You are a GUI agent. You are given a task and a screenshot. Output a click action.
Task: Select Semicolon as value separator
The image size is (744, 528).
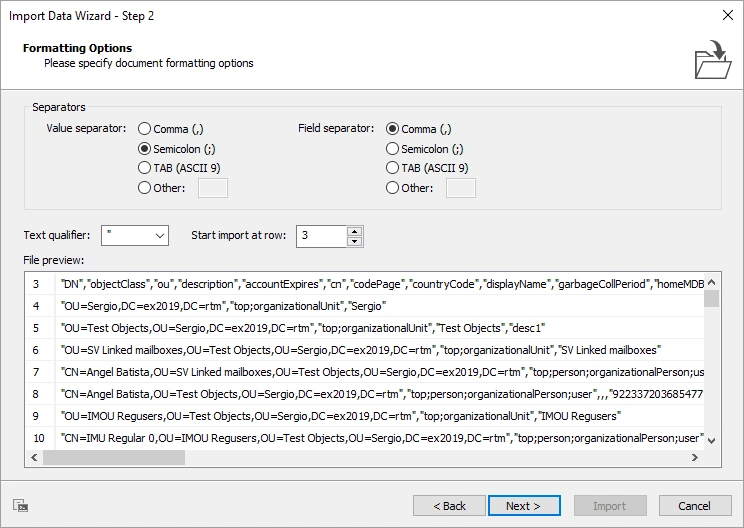pyautogui.click(x=145, y=149)
